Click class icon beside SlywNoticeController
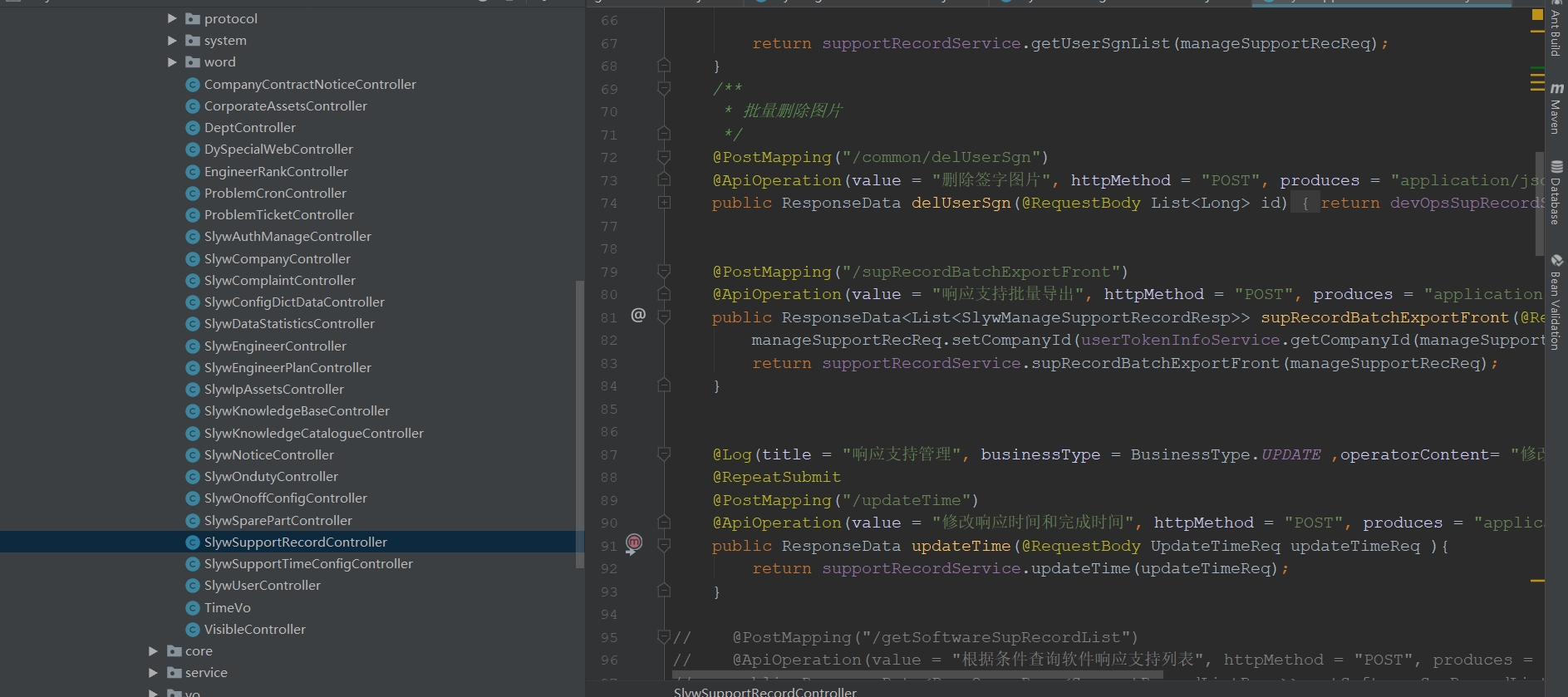Image resolution: width=1568 pixels, height=697 pixels. coord(193,455)
